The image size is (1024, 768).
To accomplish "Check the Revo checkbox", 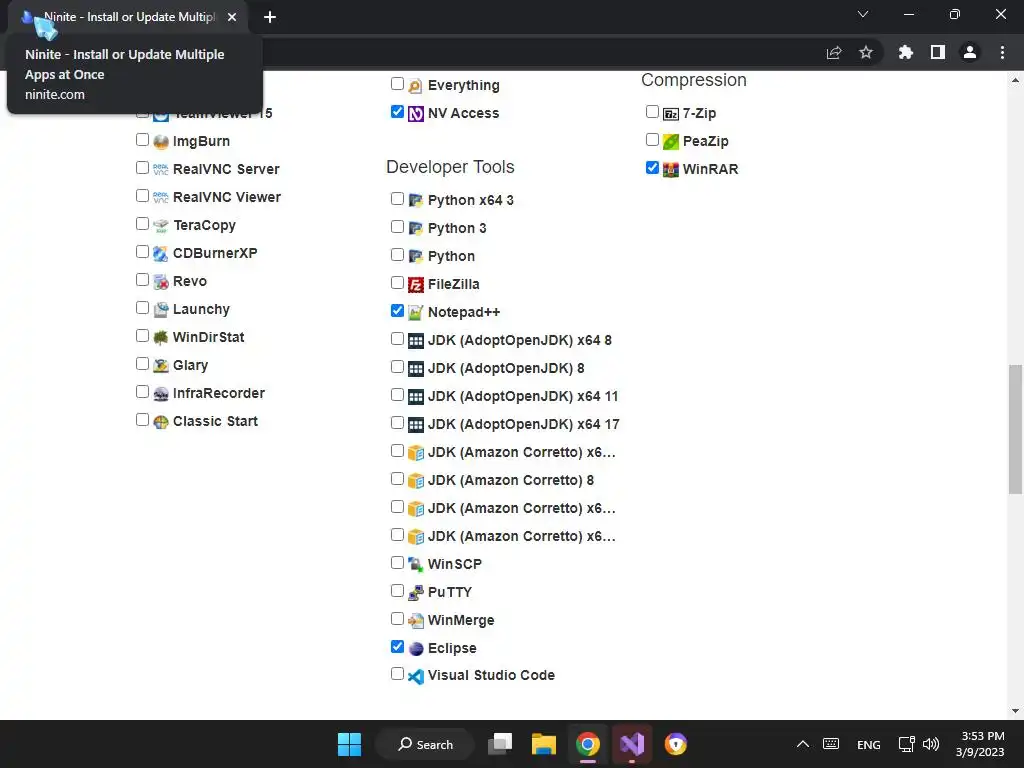I will [142, 280].
